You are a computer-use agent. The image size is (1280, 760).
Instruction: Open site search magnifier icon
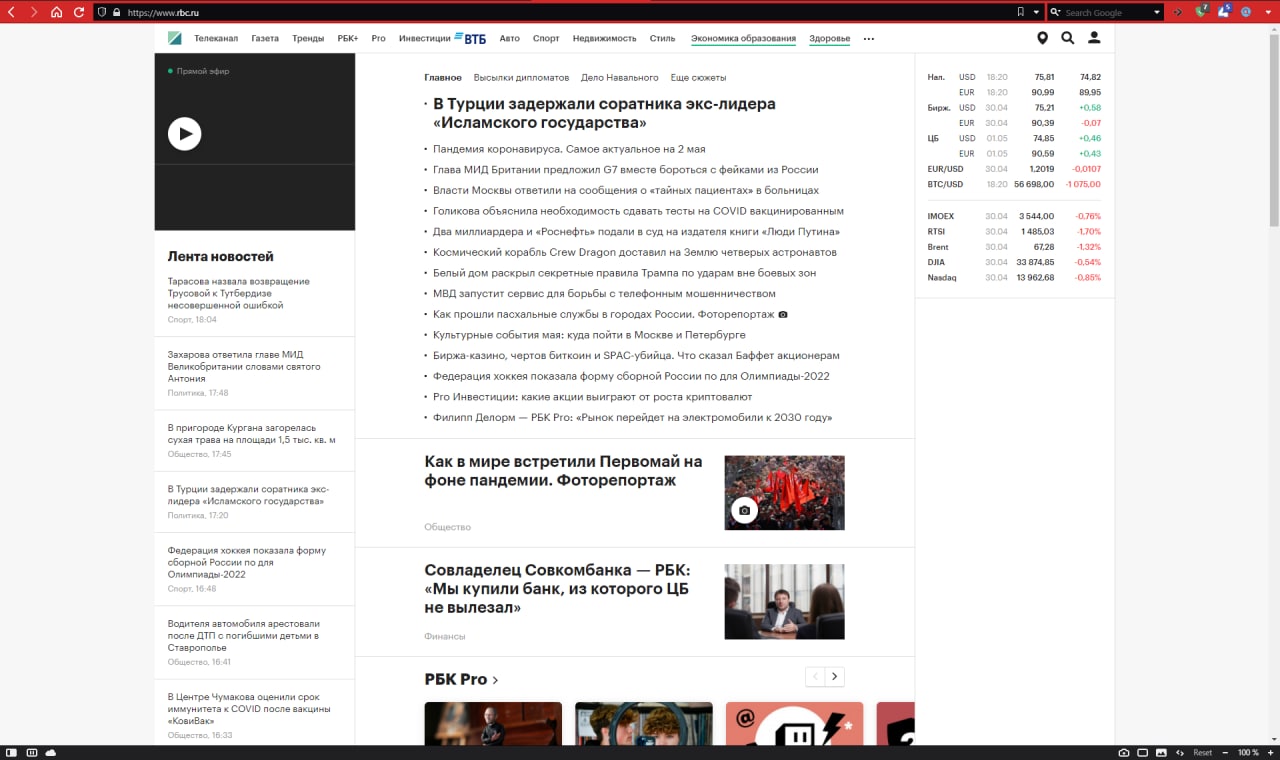[x=1067, y=38]
